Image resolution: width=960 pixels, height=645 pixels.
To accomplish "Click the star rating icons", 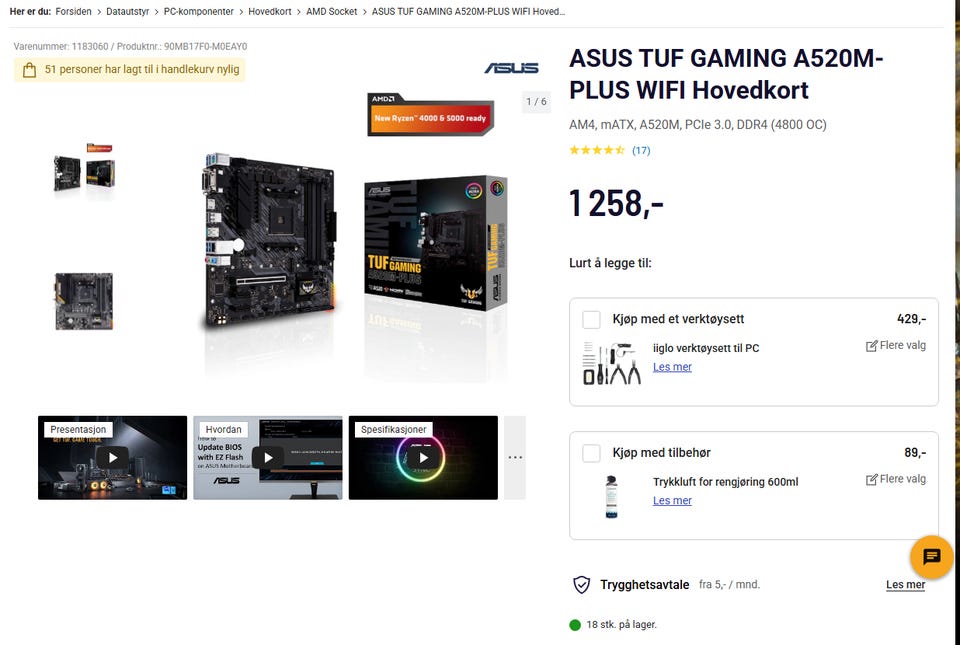I will (x=597, y=150).
